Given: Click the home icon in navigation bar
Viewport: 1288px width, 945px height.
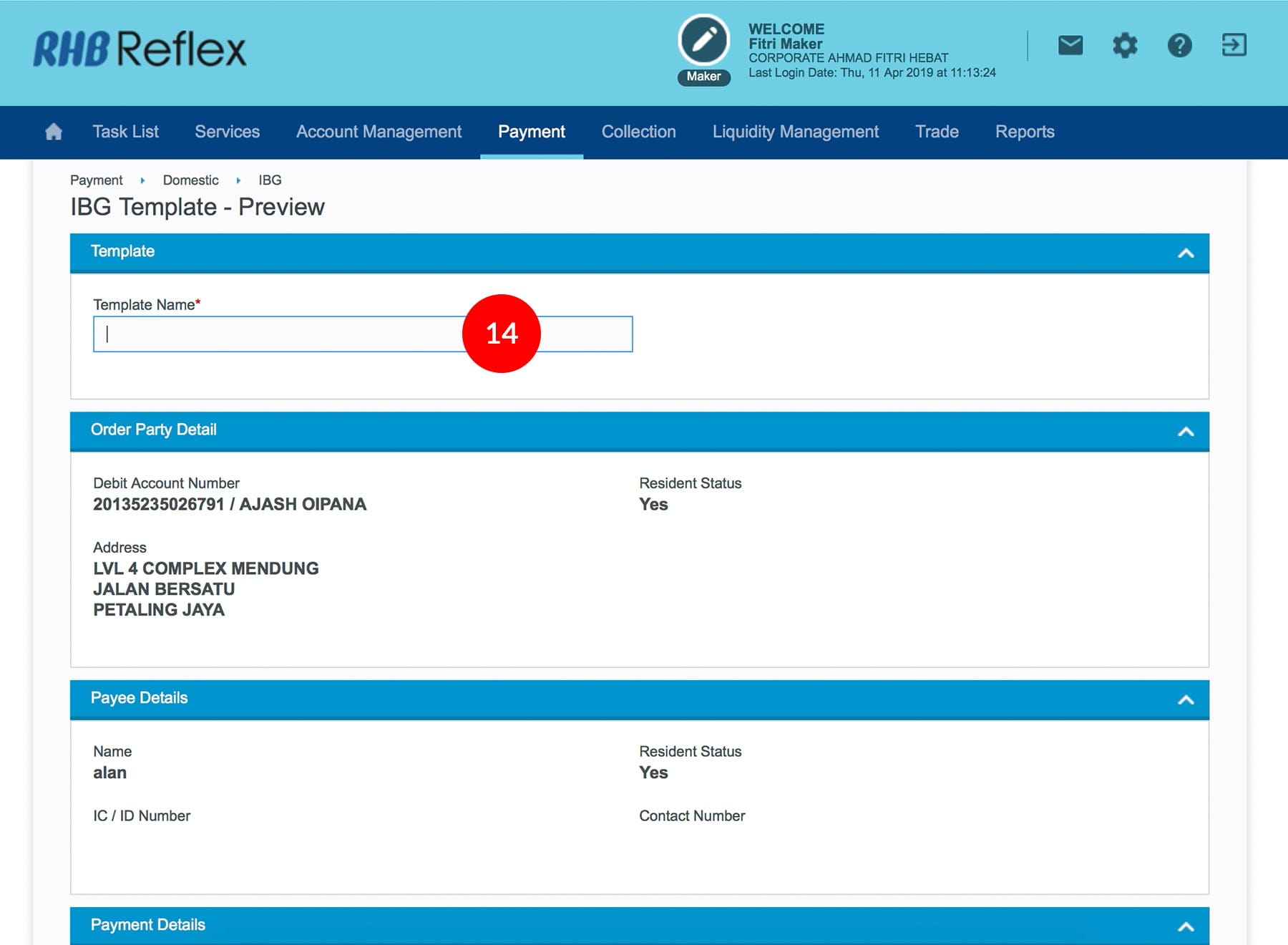Looking at the screenshot, I should pyautogui.click(x=54, y=132).
